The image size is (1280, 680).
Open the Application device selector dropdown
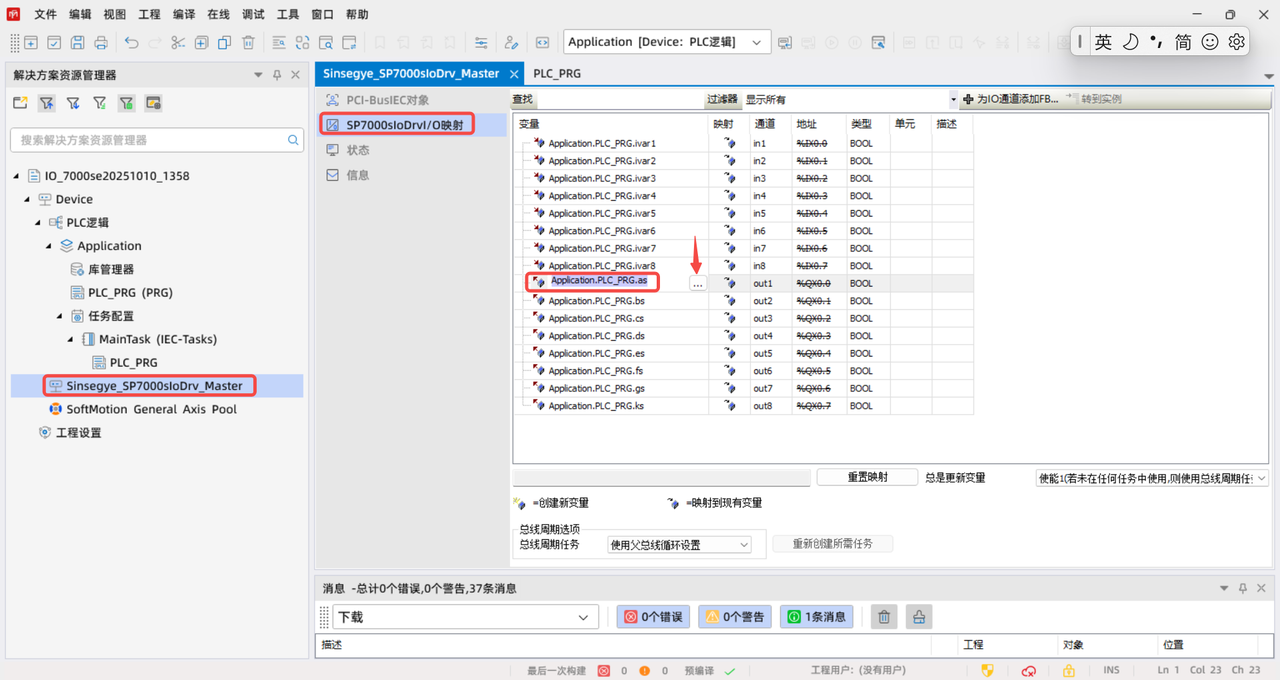pos(667,42)
